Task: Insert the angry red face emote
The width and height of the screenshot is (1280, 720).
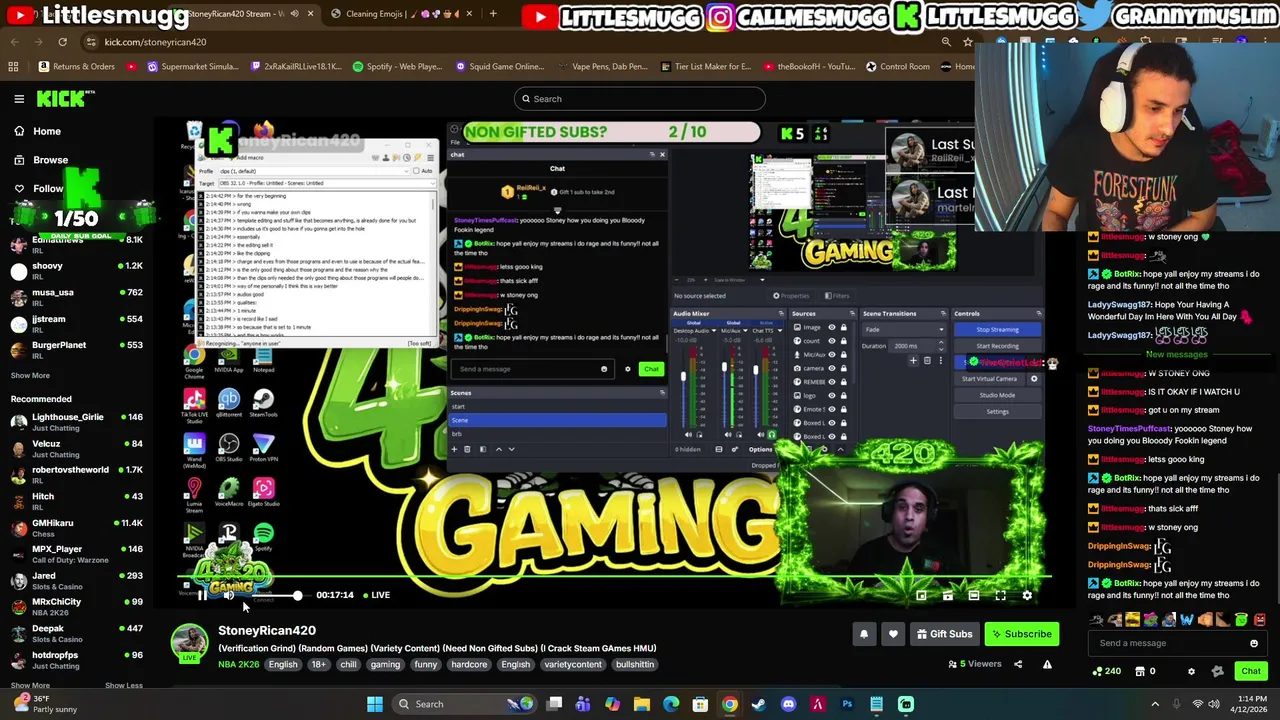Action: (x=1259, y=620)
